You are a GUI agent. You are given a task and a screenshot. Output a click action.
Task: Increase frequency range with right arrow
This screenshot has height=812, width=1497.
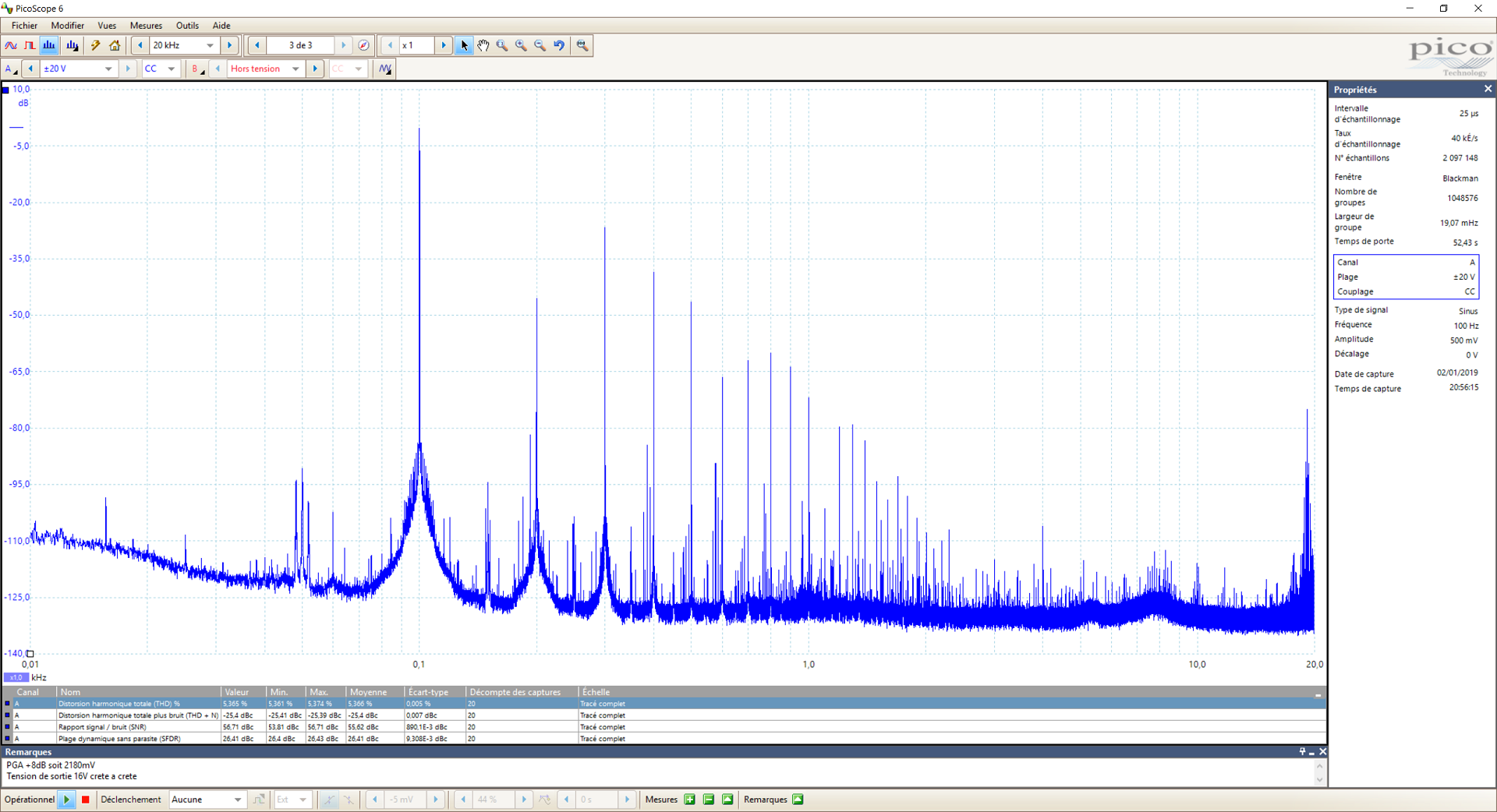click(x=230, y=45)
